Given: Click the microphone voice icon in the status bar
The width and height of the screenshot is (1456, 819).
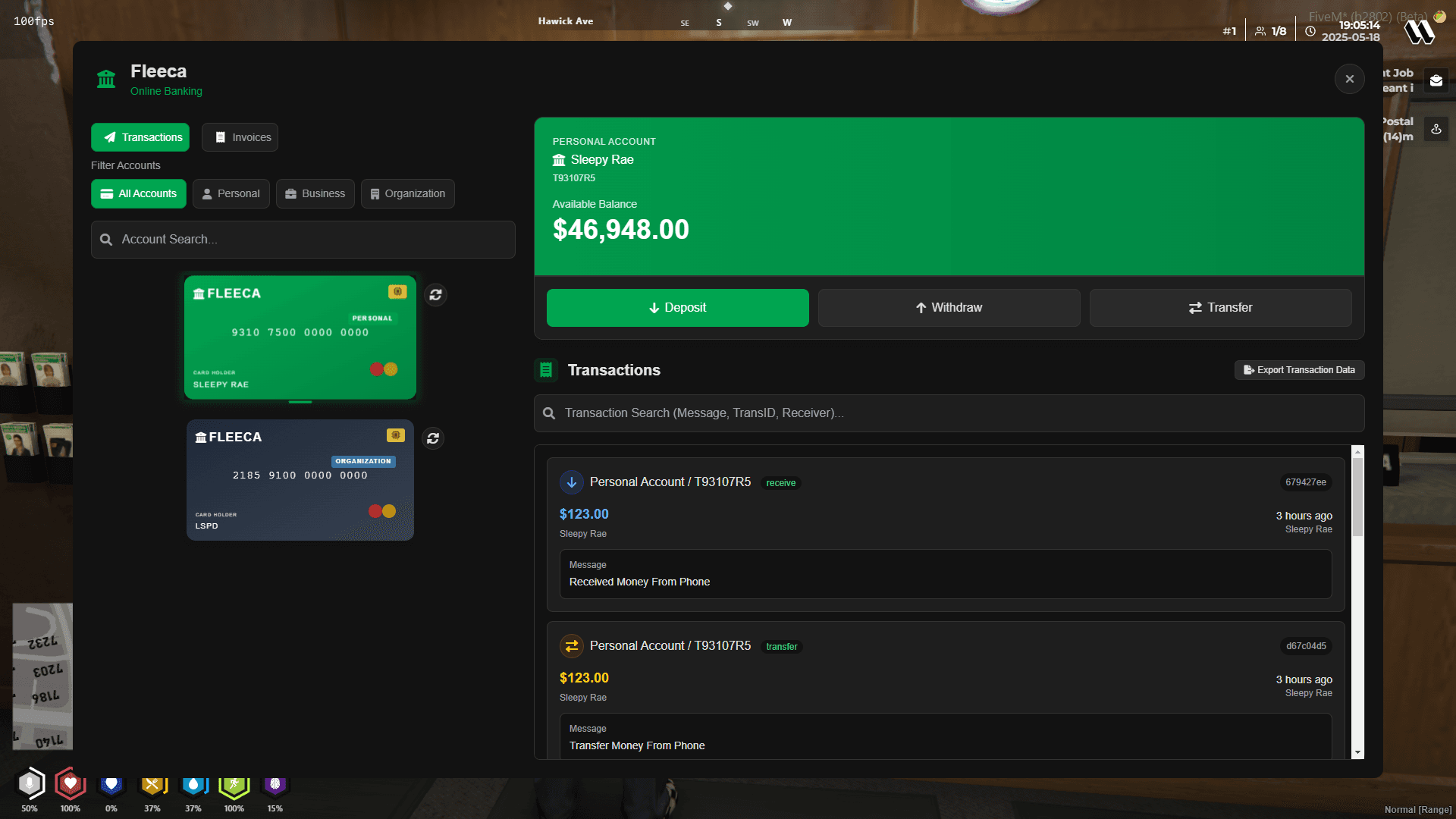Looking at the screenshot, I should click(30, 785).
